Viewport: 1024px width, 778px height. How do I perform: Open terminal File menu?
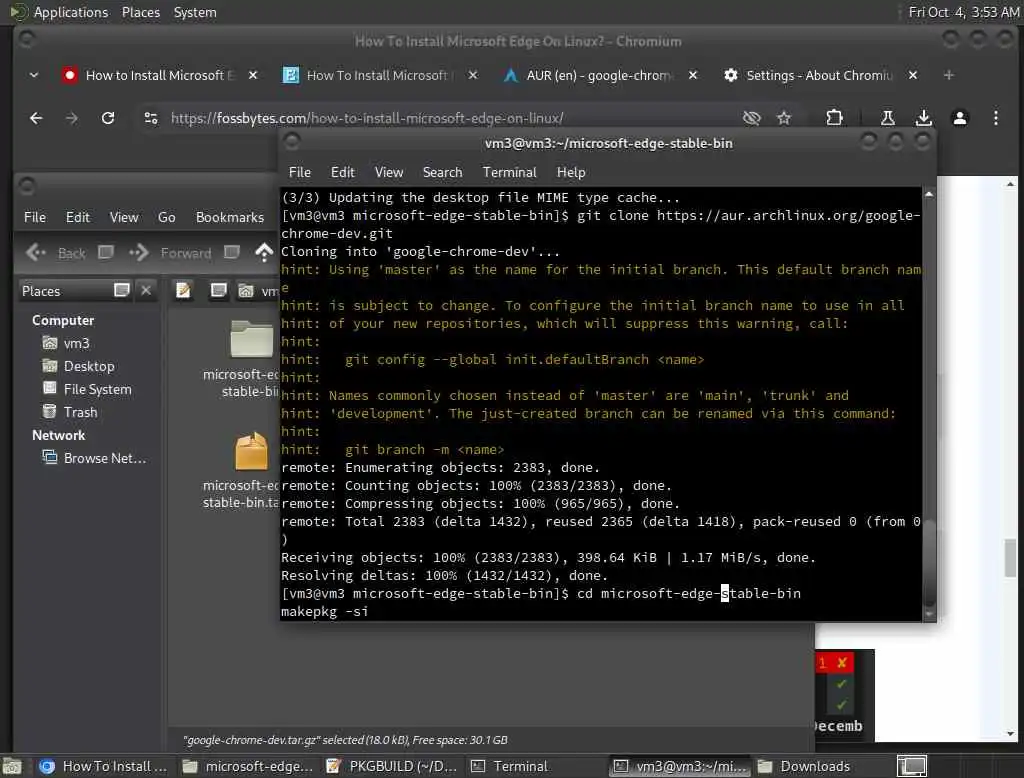point(300,172)
